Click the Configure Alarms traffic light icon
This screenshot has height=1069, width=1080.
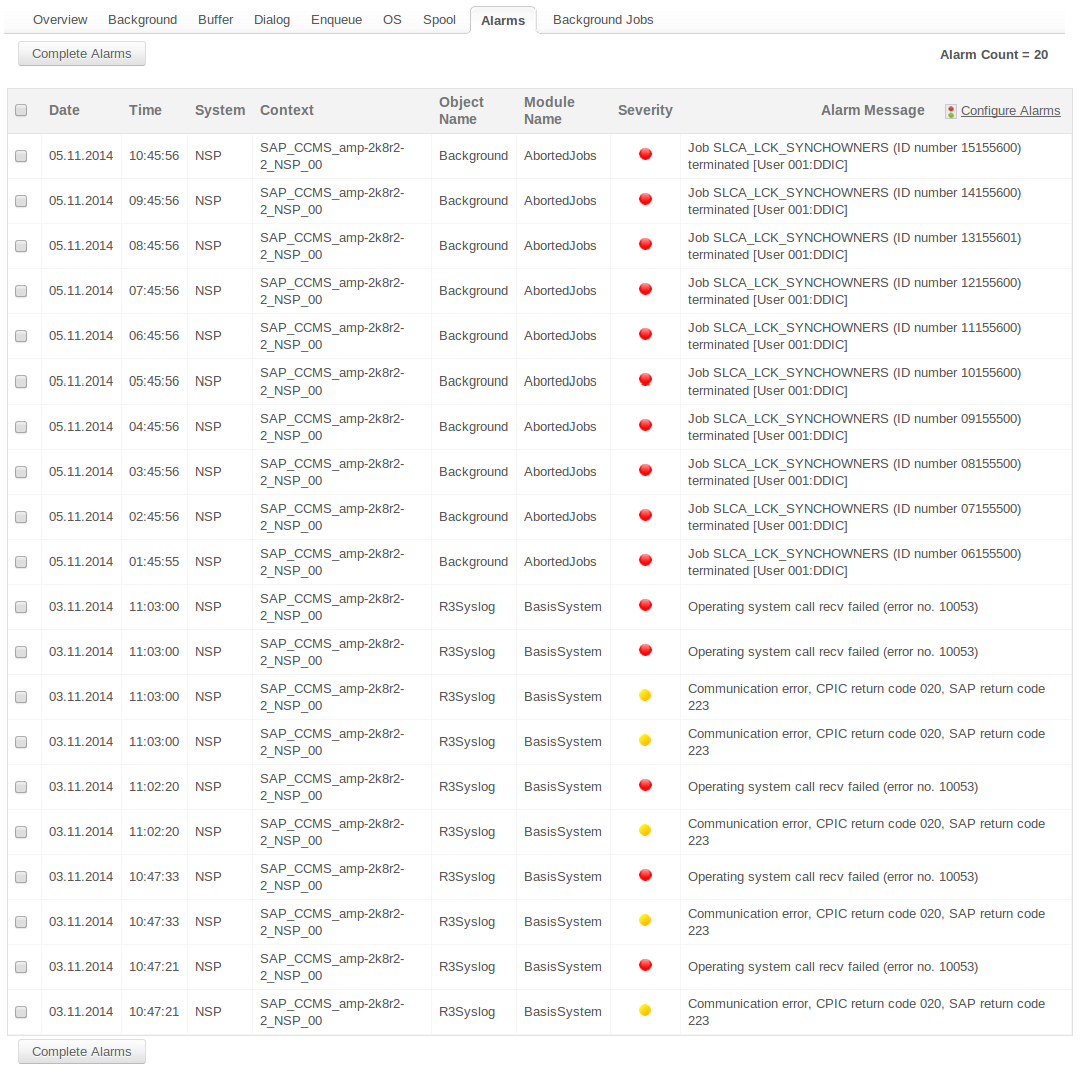(x=950, y=111)
